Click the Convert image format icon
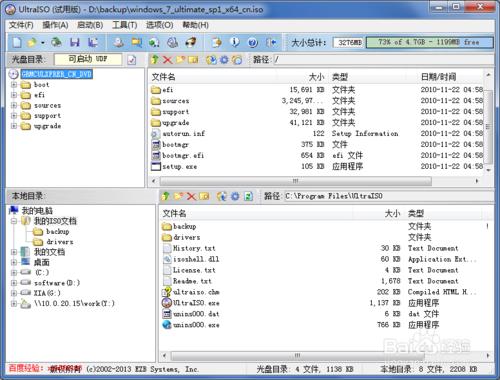This screenshot has width=500, height=380. click(136, 42)
